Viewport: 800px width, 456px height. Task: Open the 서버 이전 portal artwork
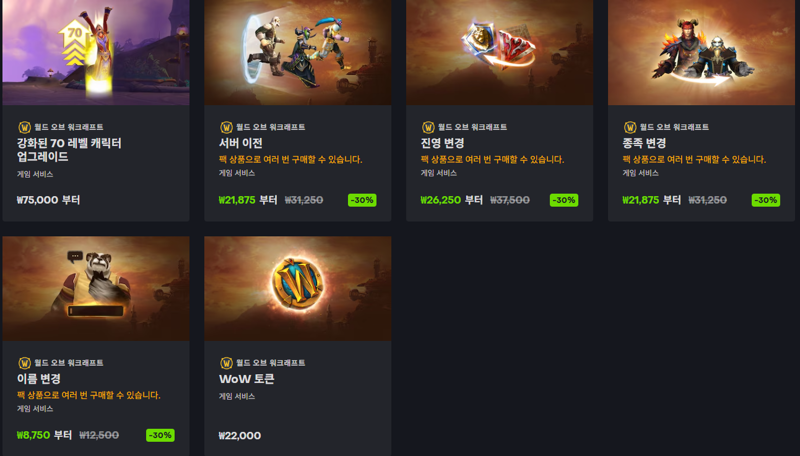coord(298,52)
